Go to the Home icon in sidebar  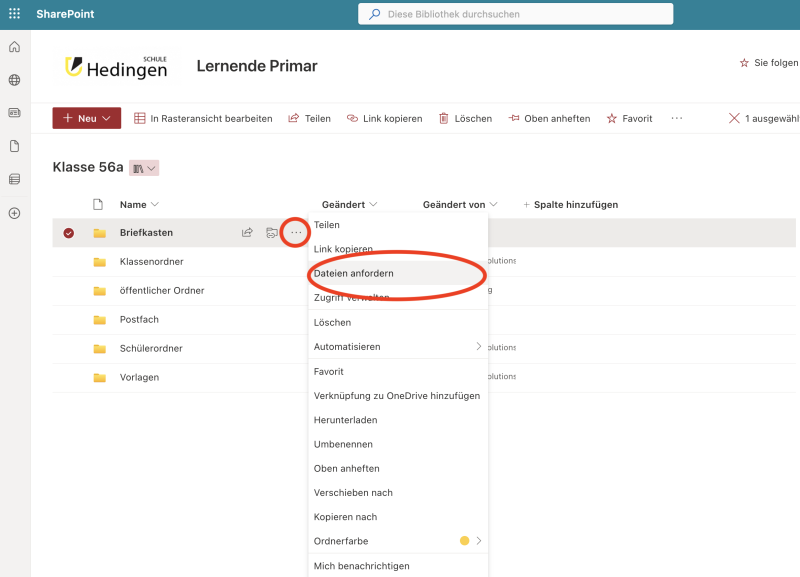[x=14, y=47]
